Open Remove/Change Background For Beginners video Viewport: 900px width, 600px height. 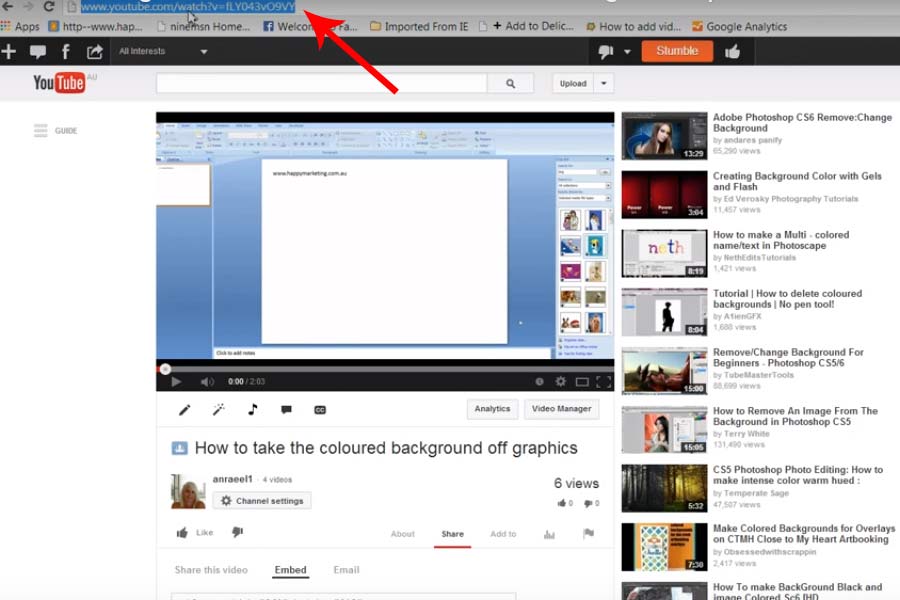click(x=788, y=357)
